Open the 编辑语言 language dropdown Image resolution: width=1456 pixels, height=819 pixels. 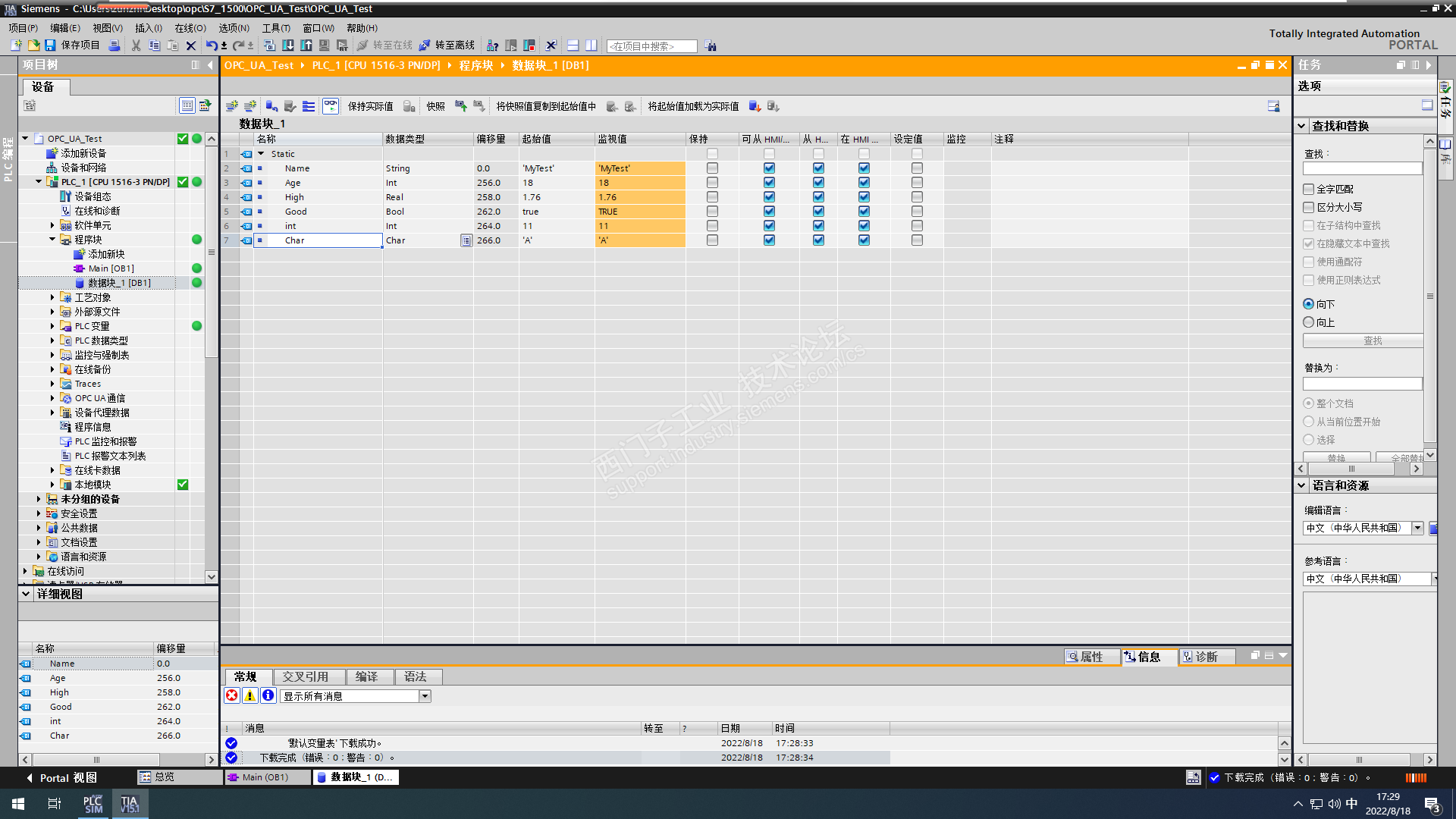coord(1417,529)
